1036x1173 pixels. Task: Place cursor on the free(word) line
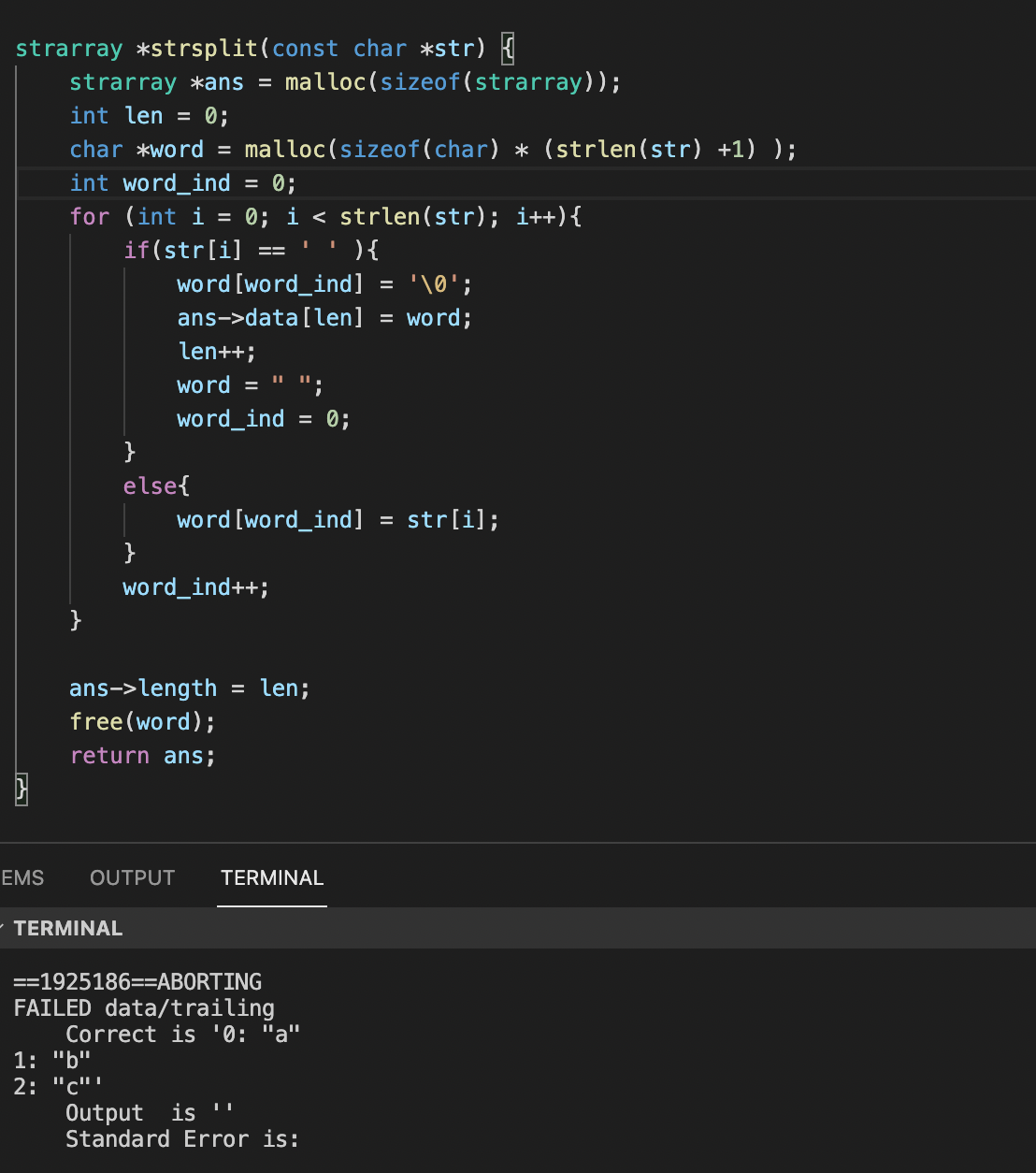pyautogui.click(x=142, y=722)
